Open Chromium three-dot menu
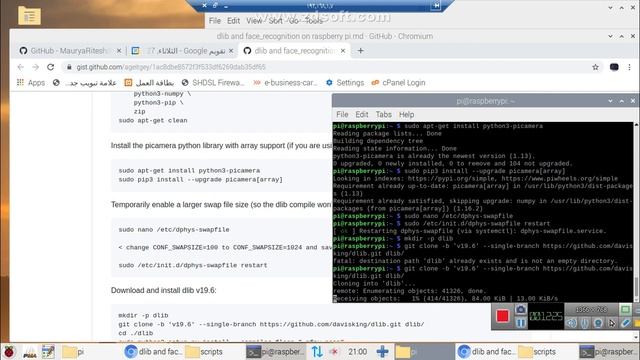This screenshot has height=360, width=640. tap(629, 67)
